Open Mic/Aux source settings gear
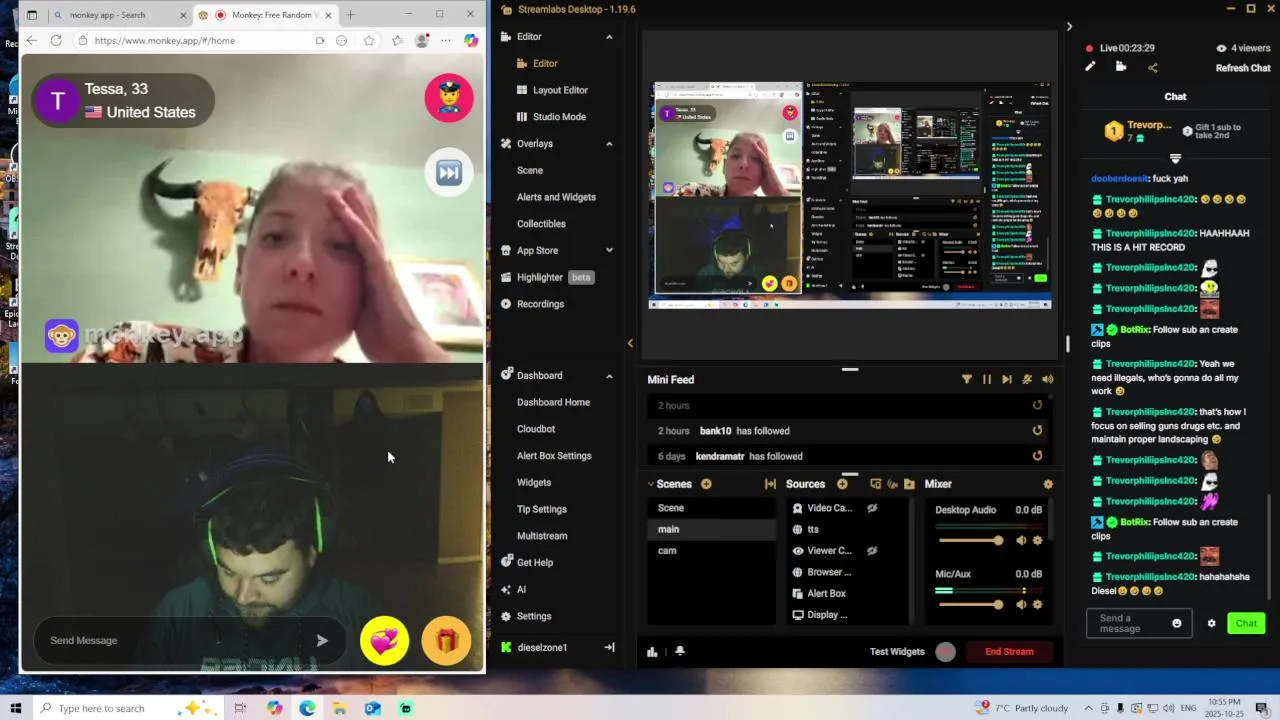This screenshot has height=720, width=1280. (1037, 605)
